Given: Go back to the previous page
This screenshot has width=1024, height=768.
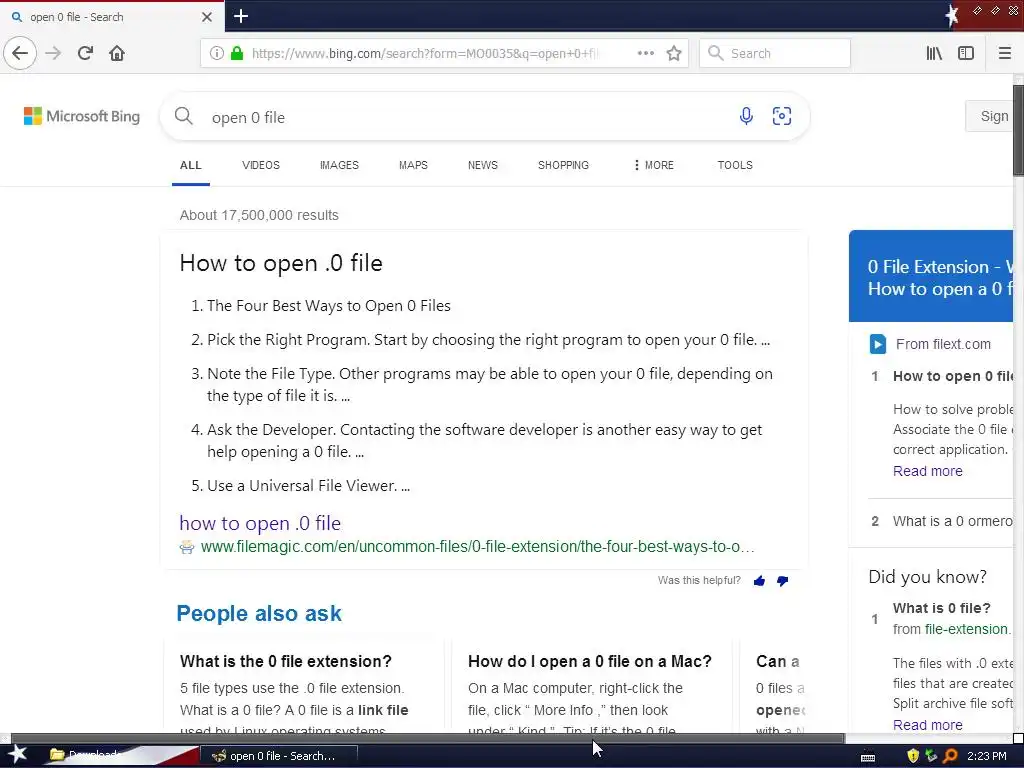Looking at the screenshot, I should pos(20,53).
